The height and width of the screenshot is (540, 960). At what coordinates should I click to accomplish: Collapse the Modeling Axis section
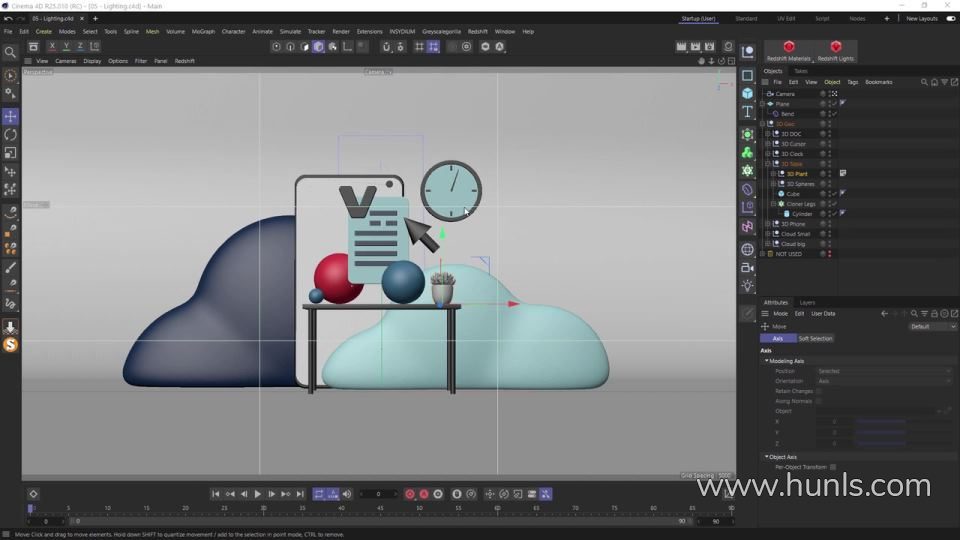click(x=767, y=361)
